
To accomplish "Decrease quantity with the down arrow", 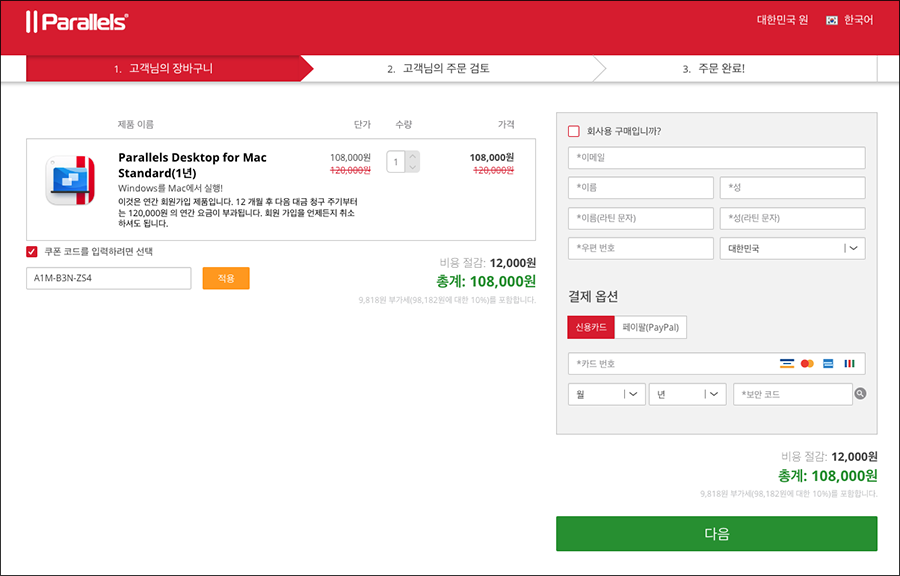I will point(413,167).
